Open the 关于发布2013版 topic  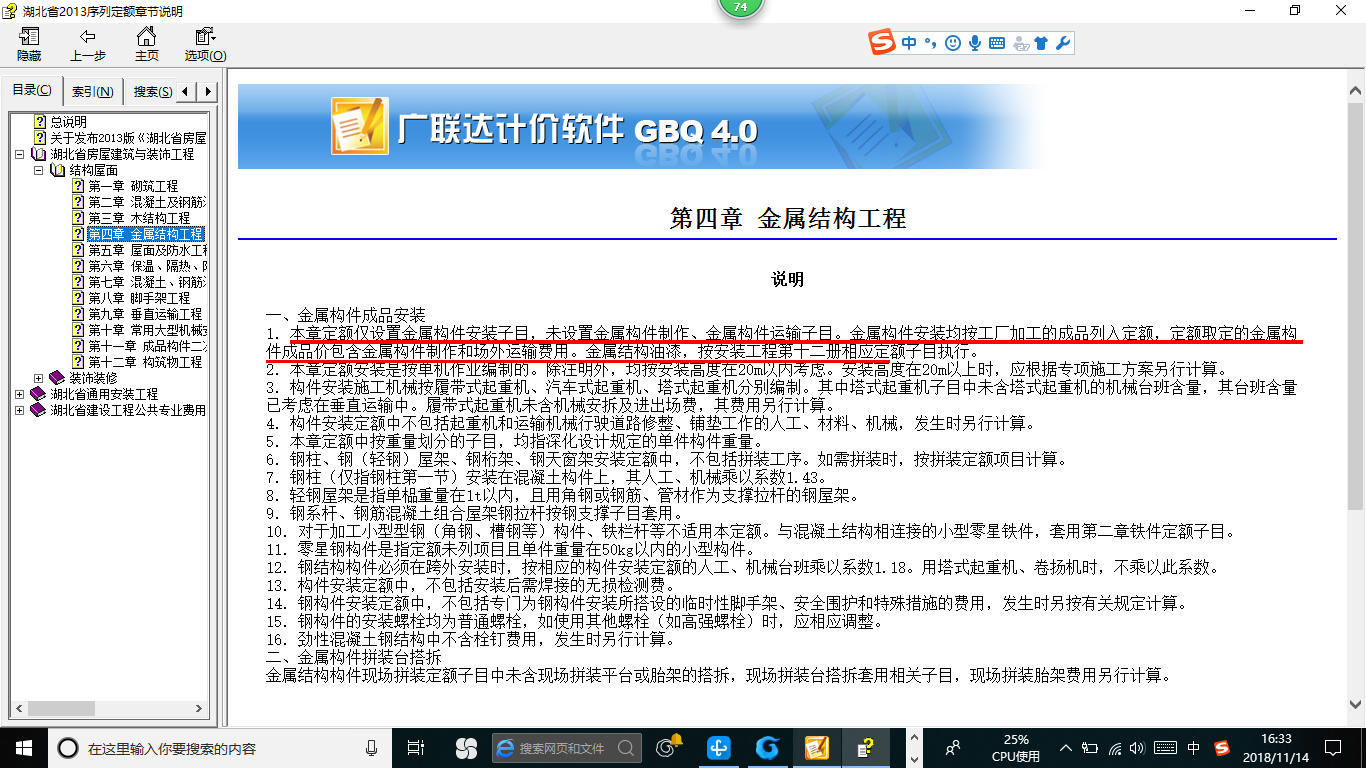(x=128, y=138)
